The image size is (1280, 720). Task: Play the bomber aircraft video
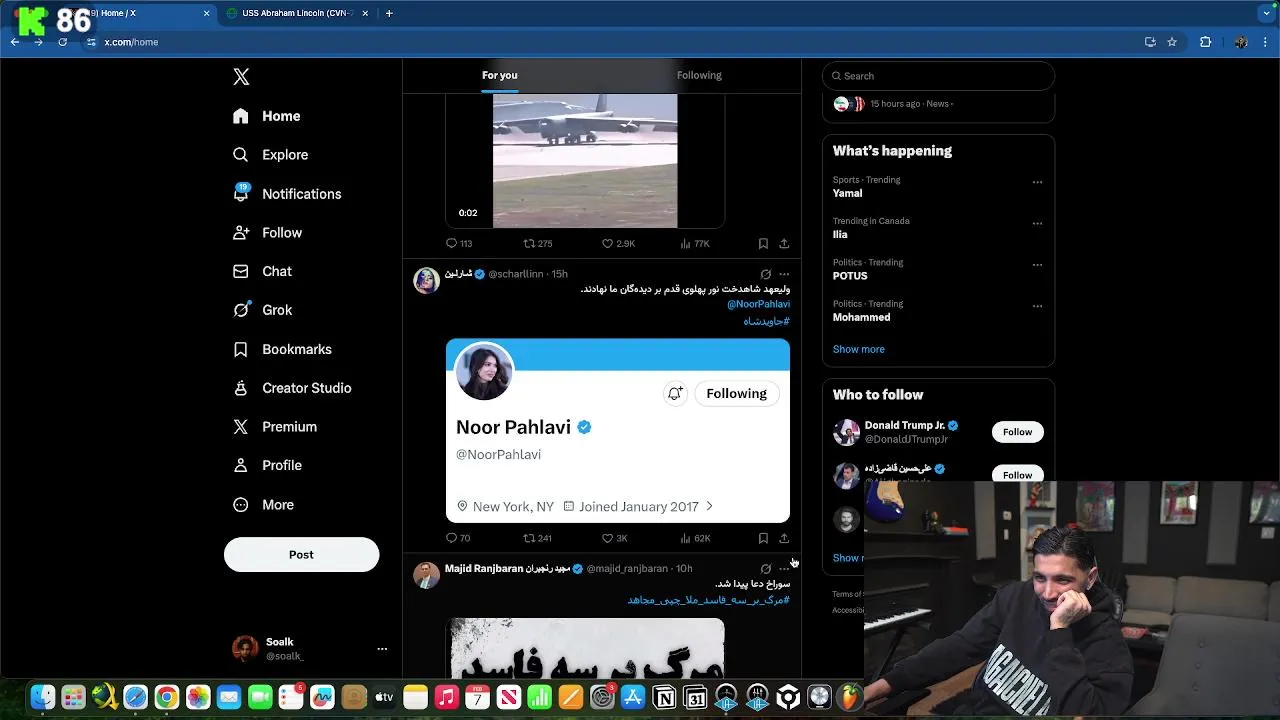(x=585, y=160)
